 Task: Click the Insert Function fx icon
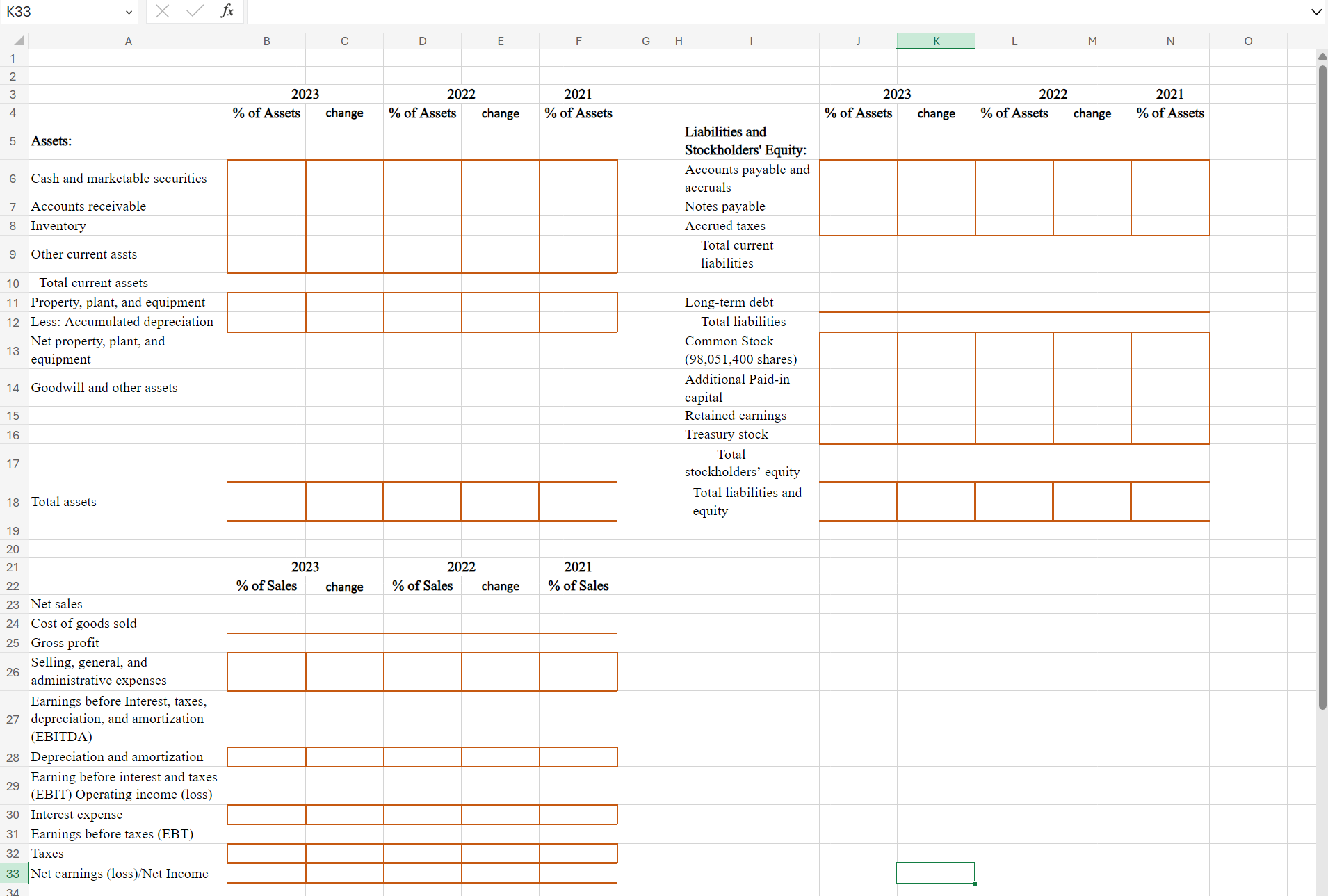coord(227,11)
